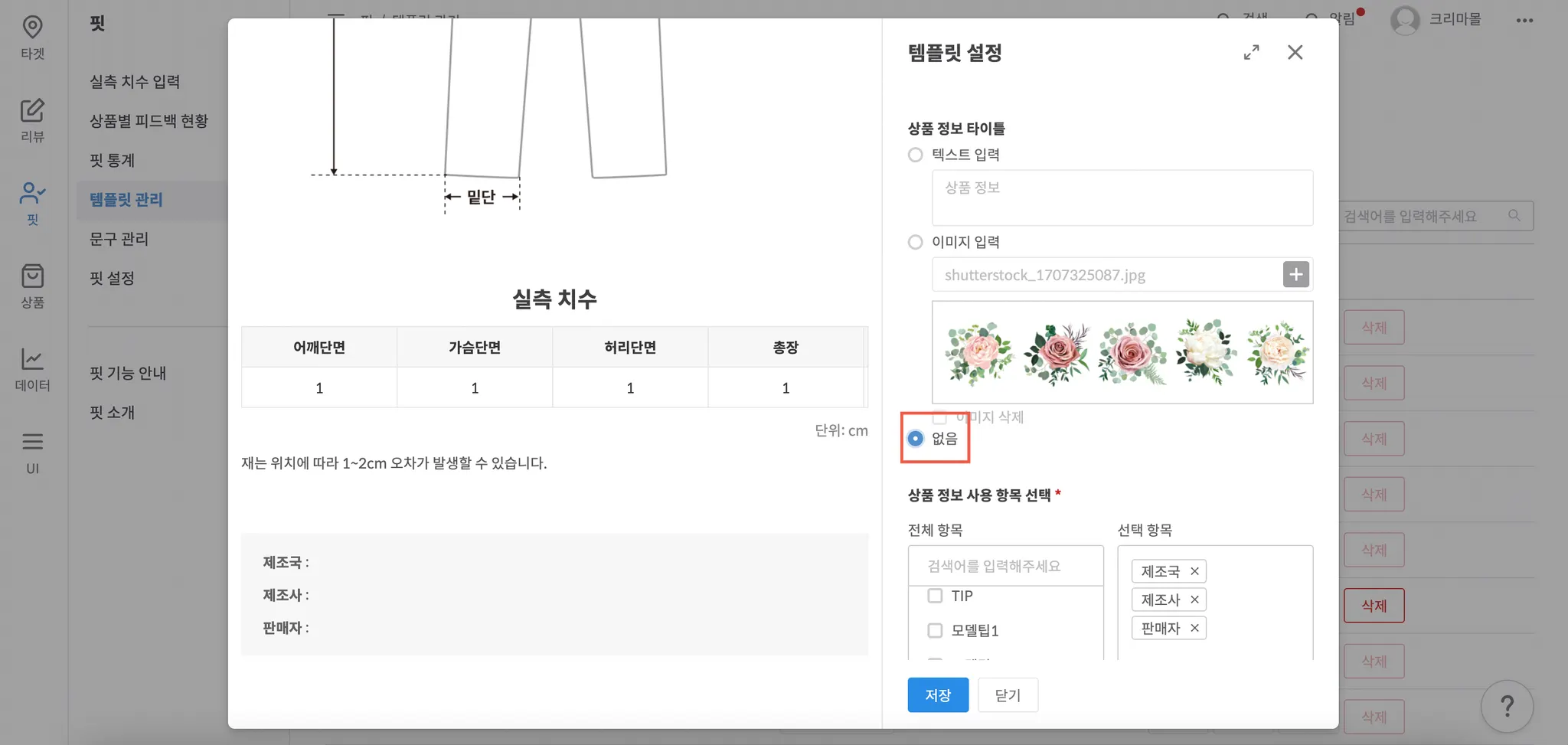This screenshot has width=1568, height=745.
Task: Select the 이미지 입력 radio option
Action: click(x=916, y=242)
